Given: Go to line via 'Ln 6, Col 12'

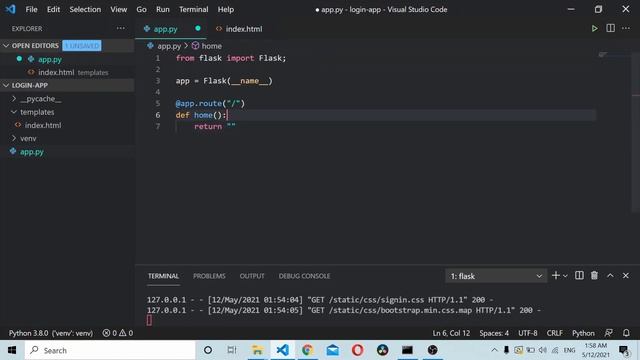Looking at the screenshot, I should click(x=451, y=333).
